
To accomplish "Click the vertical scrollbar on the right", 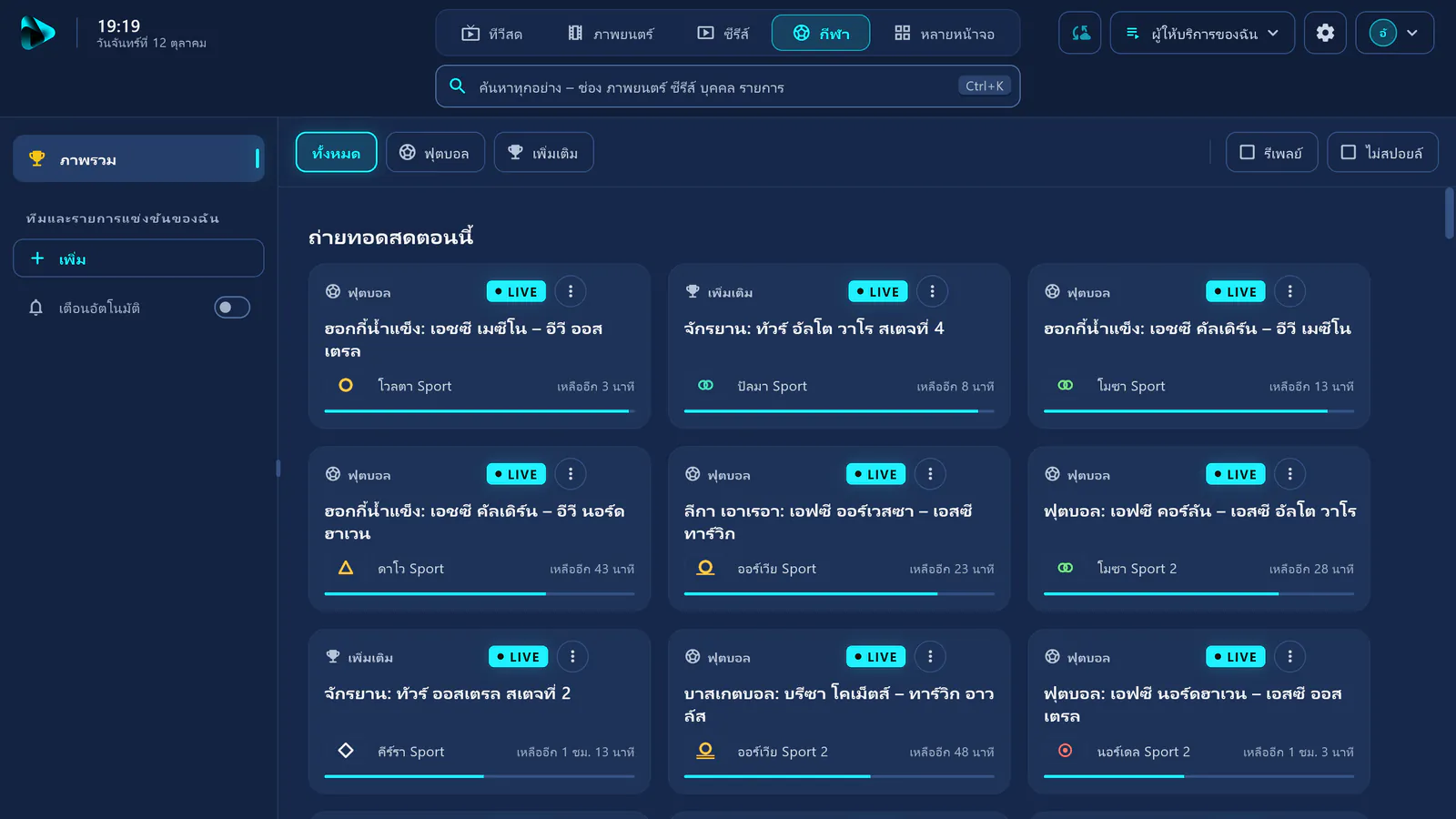I will click(x=1450, y=214).
